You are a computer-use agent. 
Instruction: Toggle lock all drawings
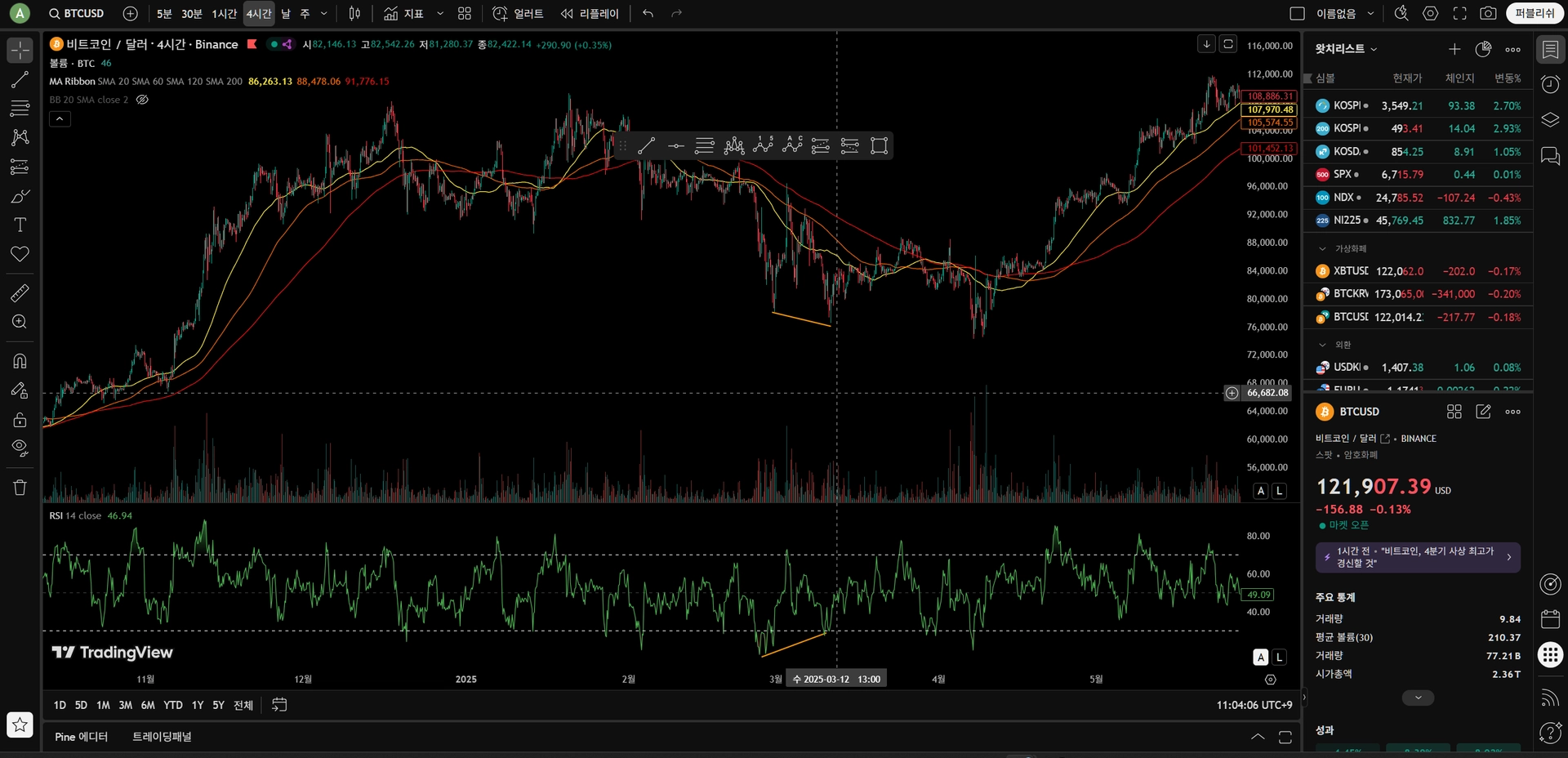coord(20,420)
